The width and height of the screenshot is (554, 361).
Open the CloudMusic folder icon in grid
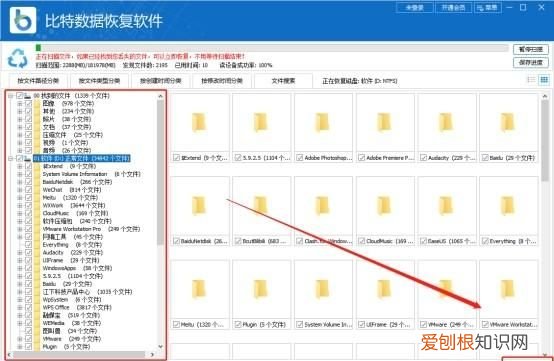[x=384, y=206]
